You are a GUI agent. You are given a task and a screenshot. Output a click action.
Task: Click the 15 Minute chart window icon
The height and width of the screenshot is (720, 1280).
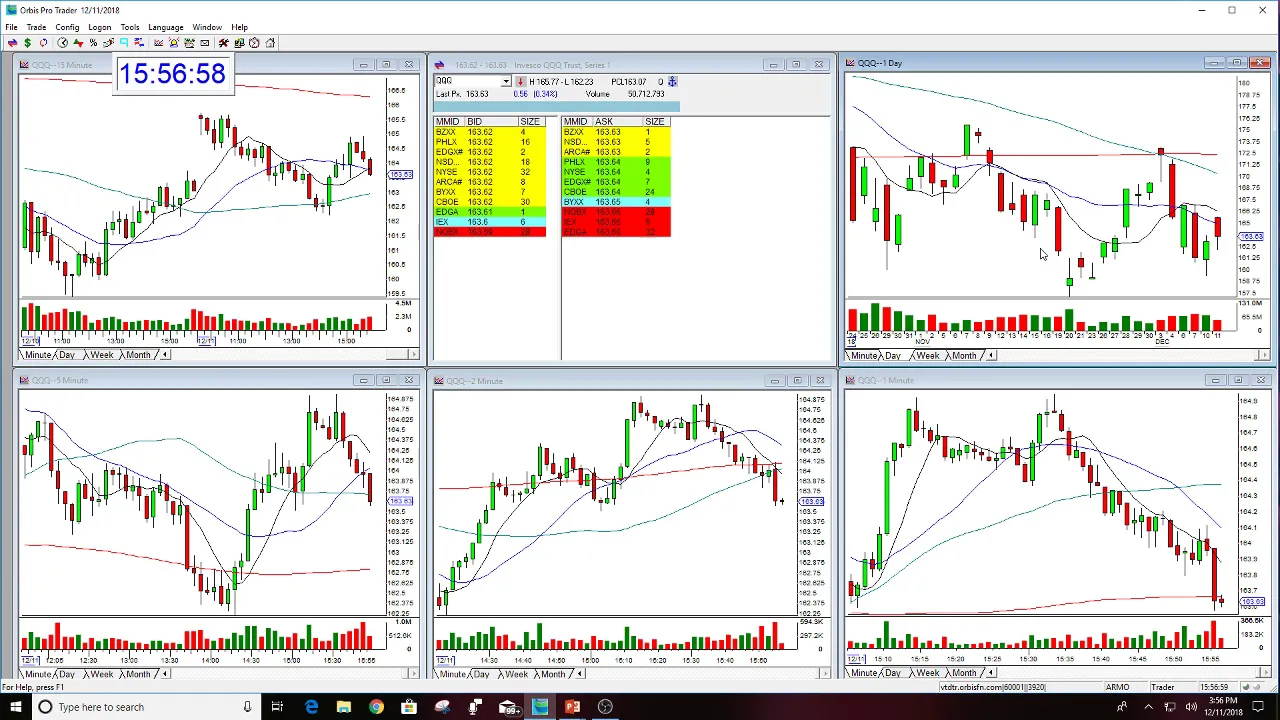pos(24,65)
